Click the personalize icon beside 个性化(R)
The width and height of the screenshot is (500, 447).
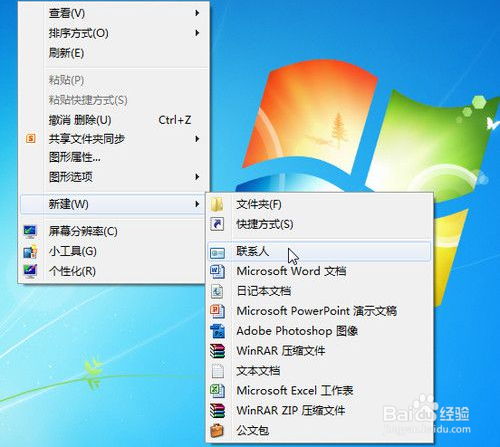pos(30,271)
